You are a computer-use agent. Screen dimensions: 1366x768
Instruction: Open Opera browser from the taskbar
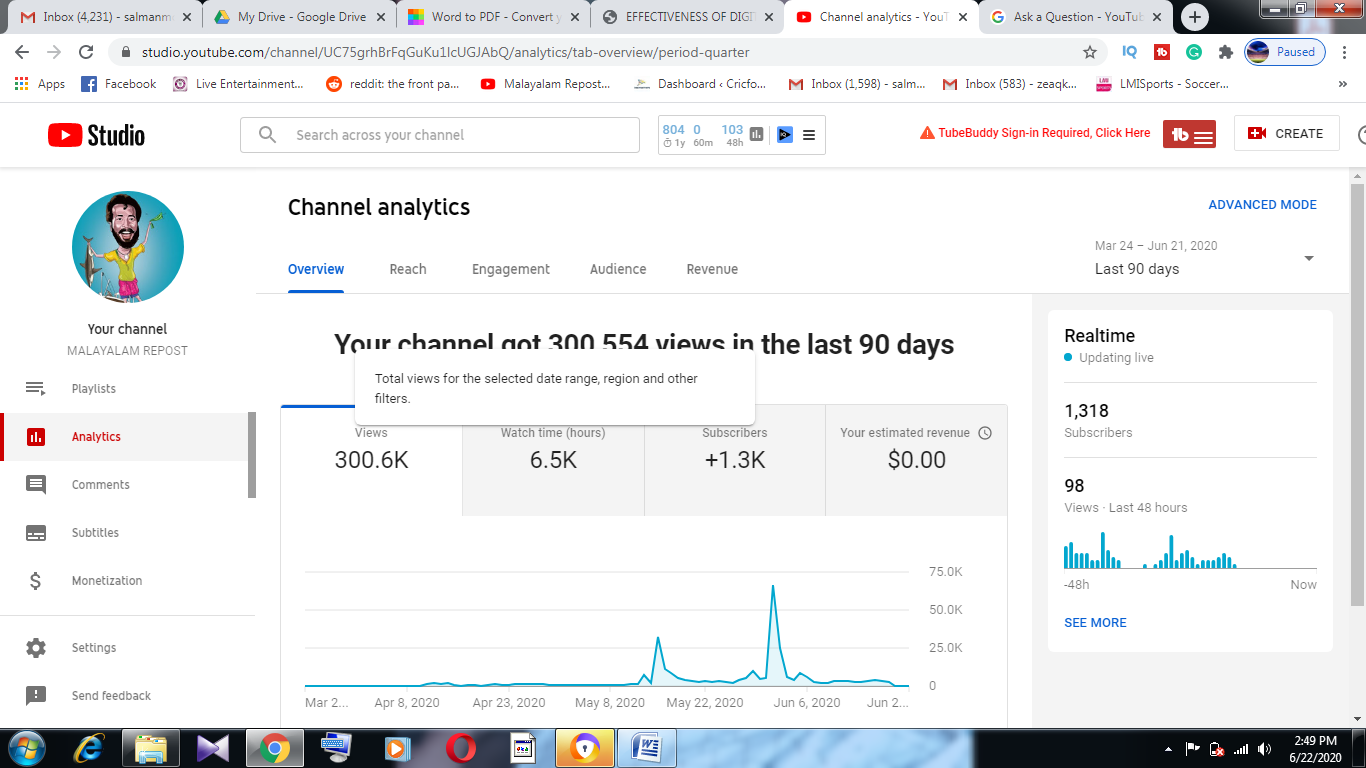(461, 747)
